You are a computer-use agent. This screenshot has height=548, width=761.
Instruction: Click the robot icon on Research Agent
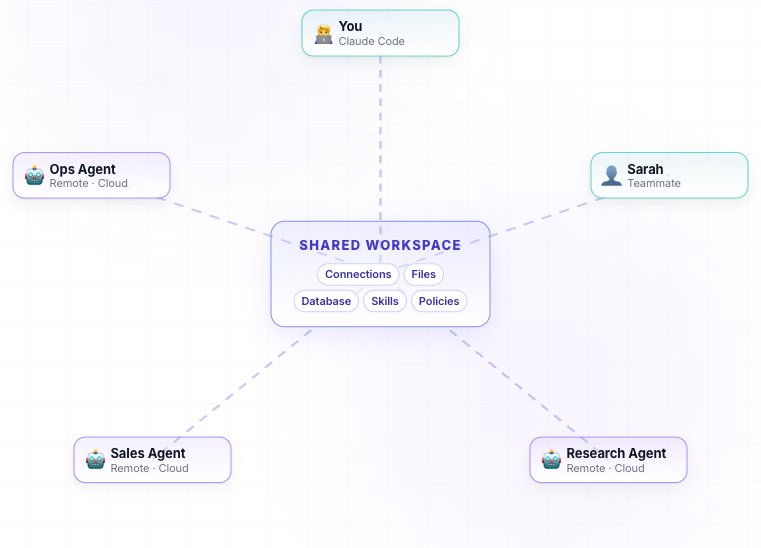(551, 459)
